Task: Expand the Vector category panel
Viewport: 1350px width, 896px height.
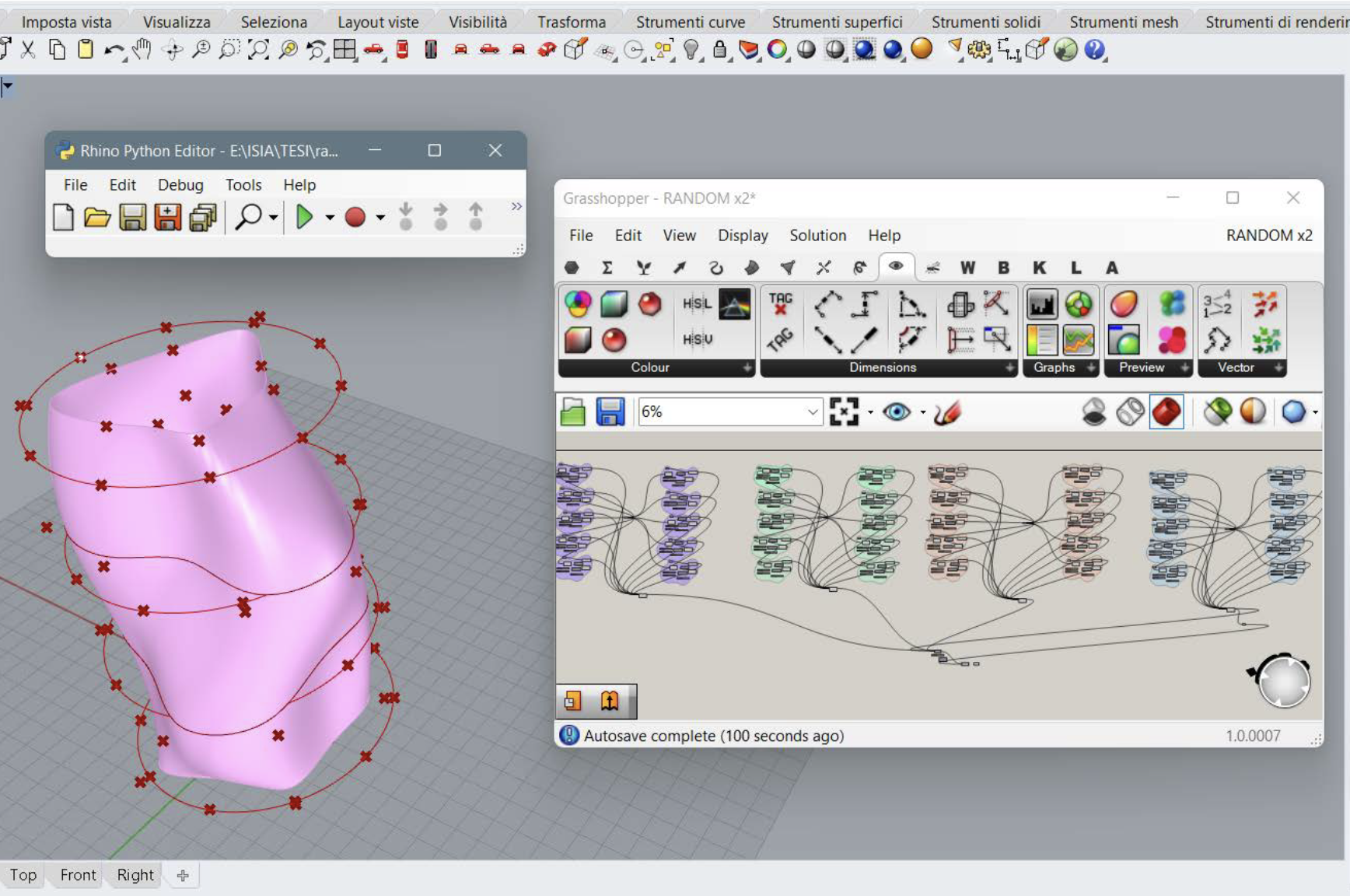Action: click(x=1278, y=369)
